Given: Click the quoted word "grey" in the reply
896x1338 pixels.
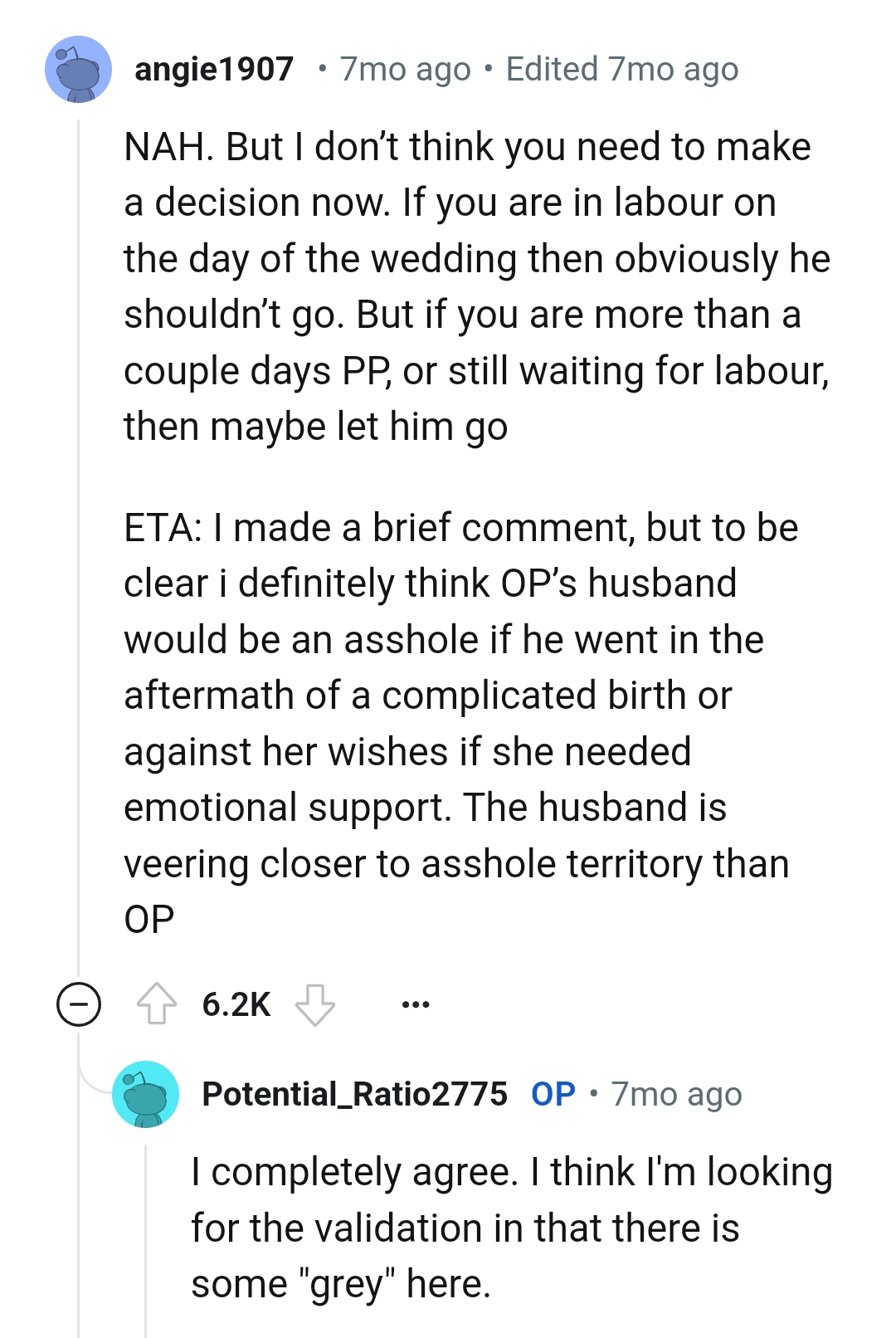Looking at the screenshot, I should (x=348, y=1284).
